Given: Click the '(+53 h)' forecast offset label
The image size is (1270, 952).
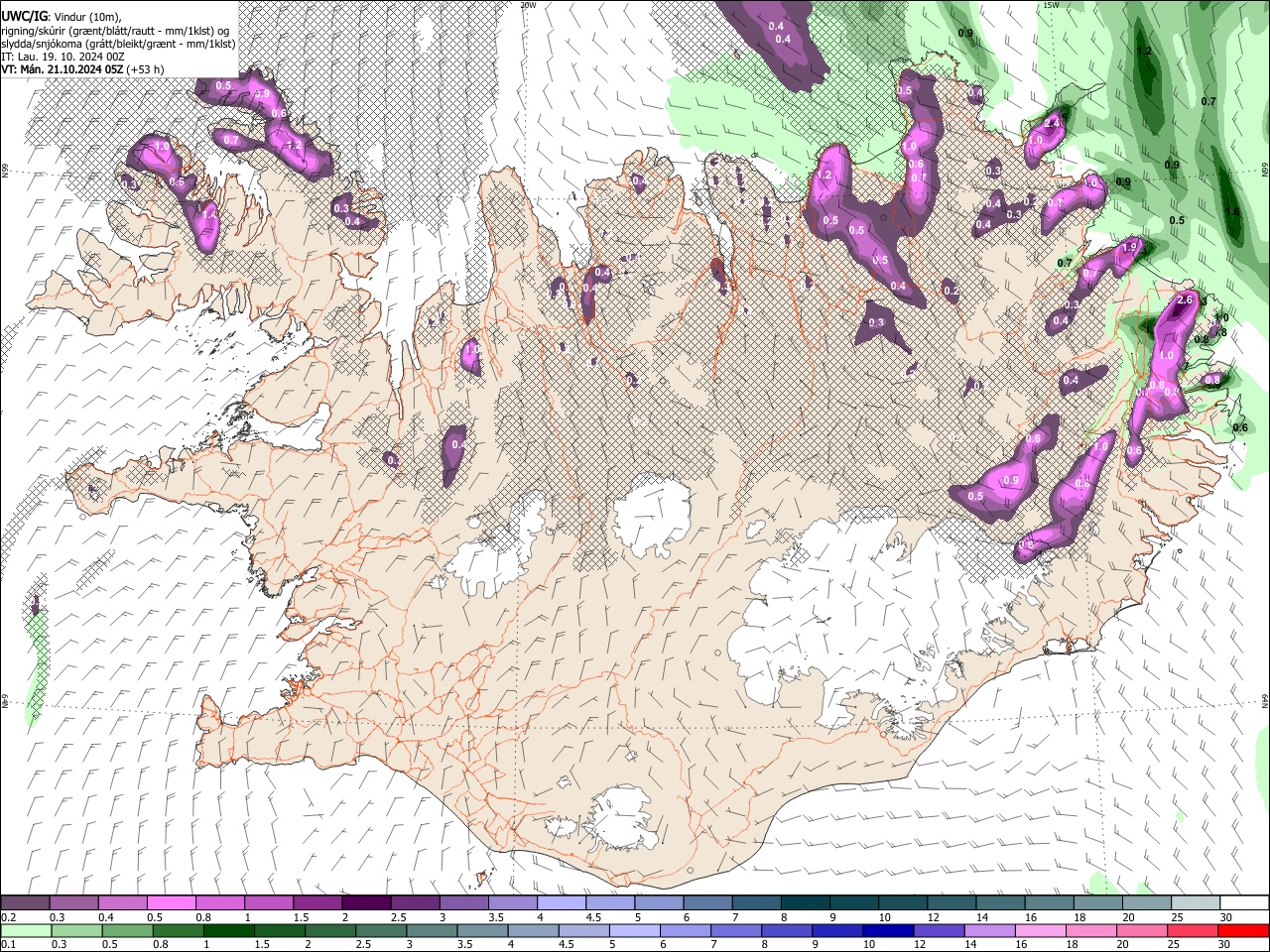Looking at the screenshot, I should coord(146,69).
